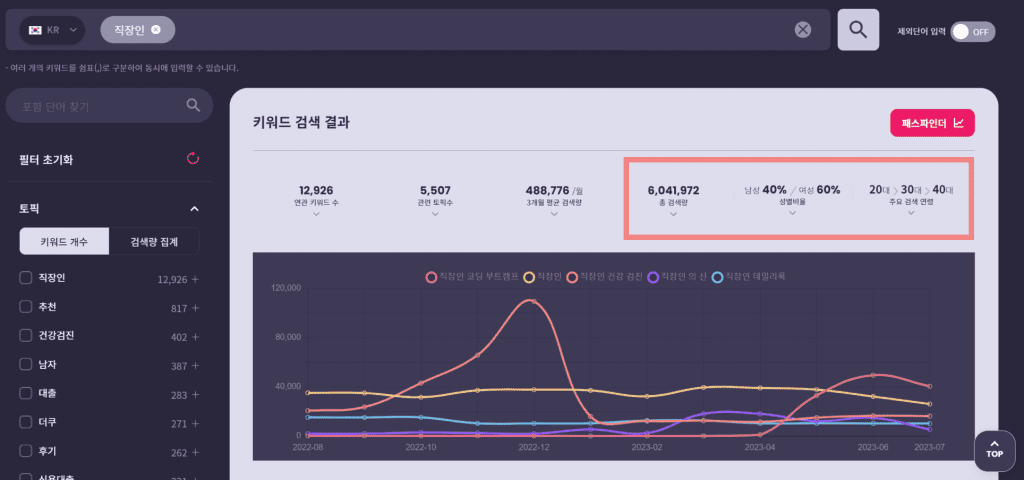Click the plus icon next to 817
This screenshot has width=1024, height=480.
pyautogui.click(x=195, y=308)
